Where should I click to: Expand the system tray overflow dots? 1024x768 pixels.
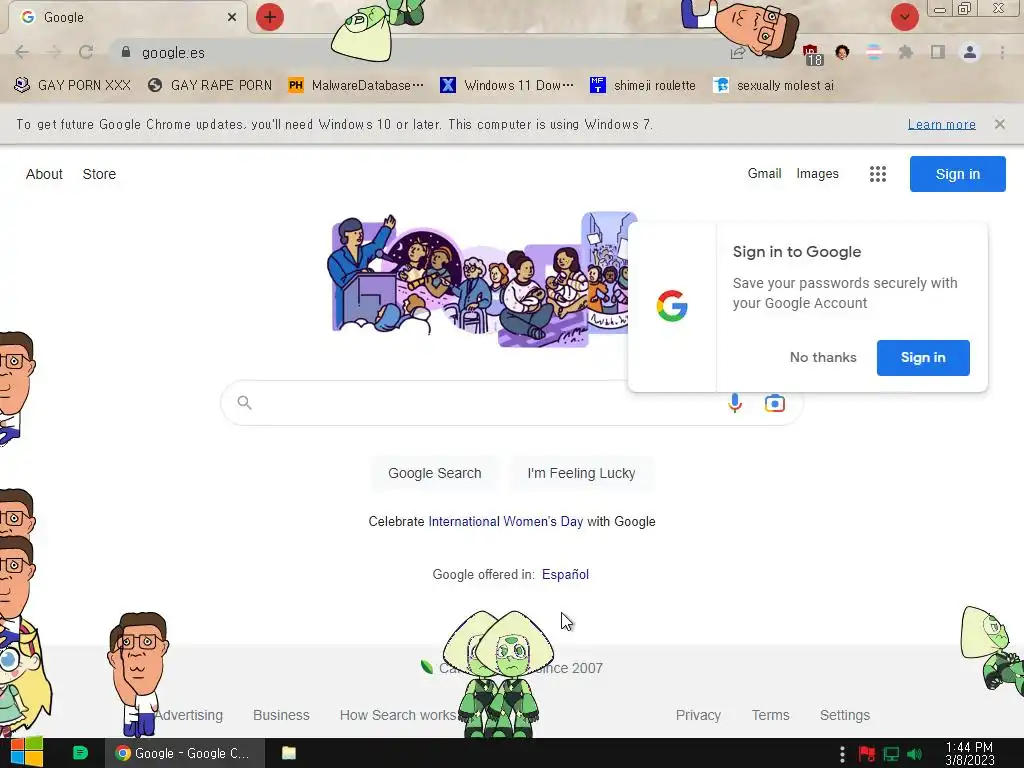842,754
